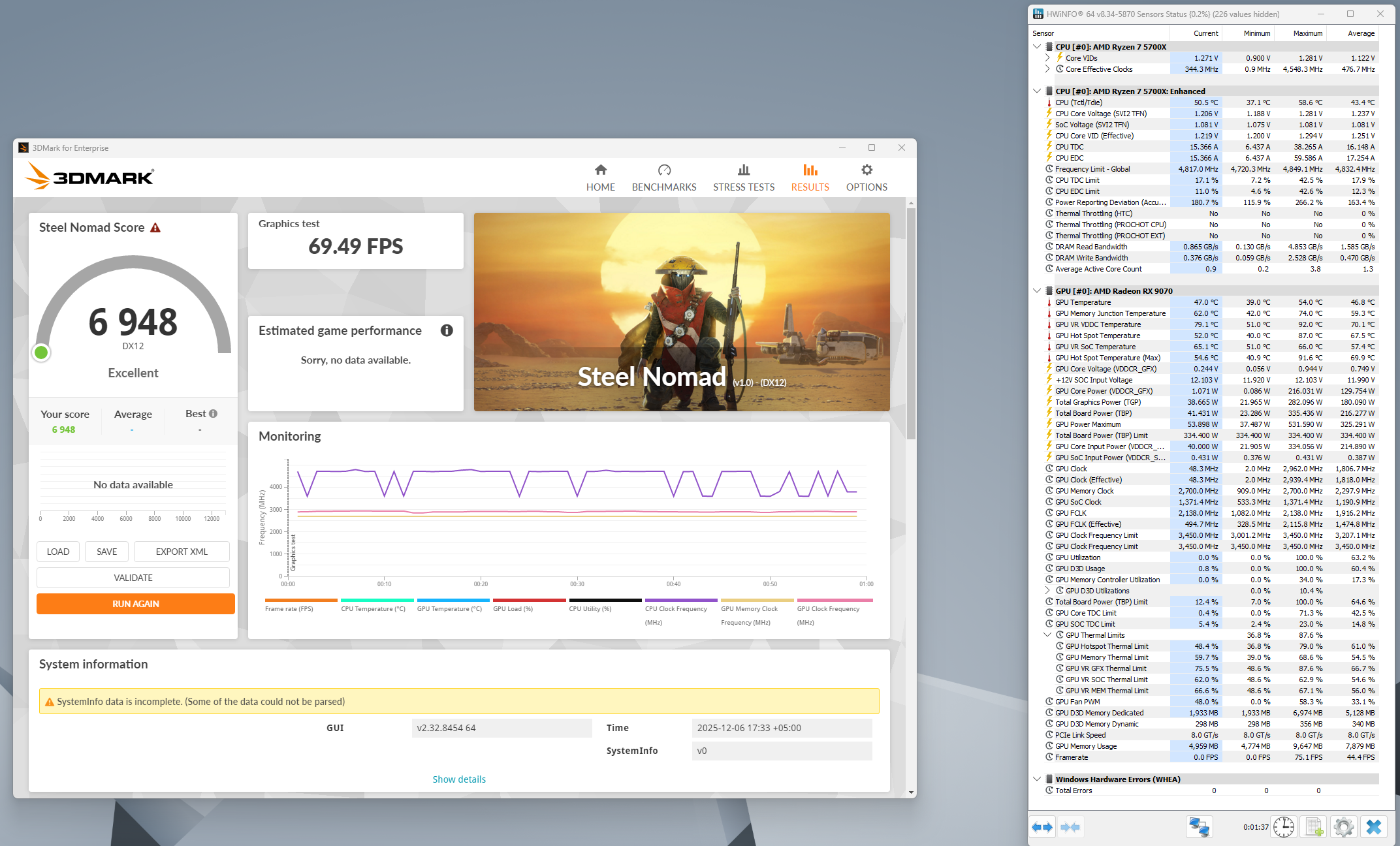
Task: Open the OPTIONS gear tab
Action: (866, 178)
